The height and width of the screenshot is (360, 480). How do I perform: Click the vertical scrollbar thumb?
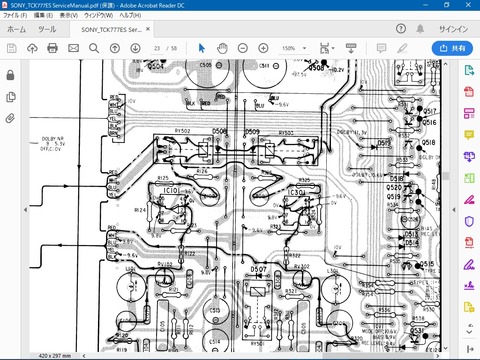pyautogui.click(x=446, y=176)
